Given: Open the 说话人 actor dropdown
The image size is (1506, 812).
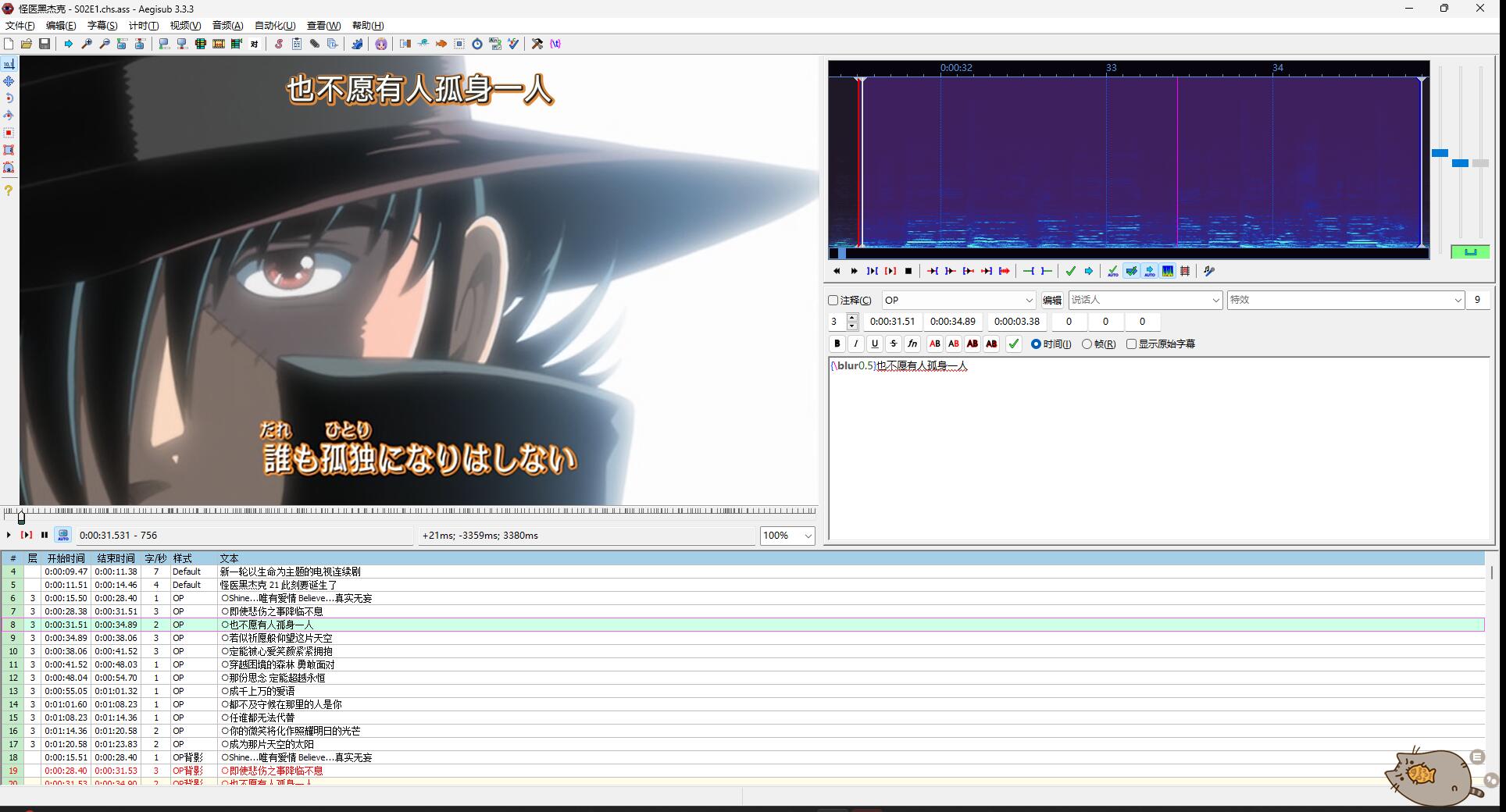Looking at the screenshot, I should tap(1145, 300).
